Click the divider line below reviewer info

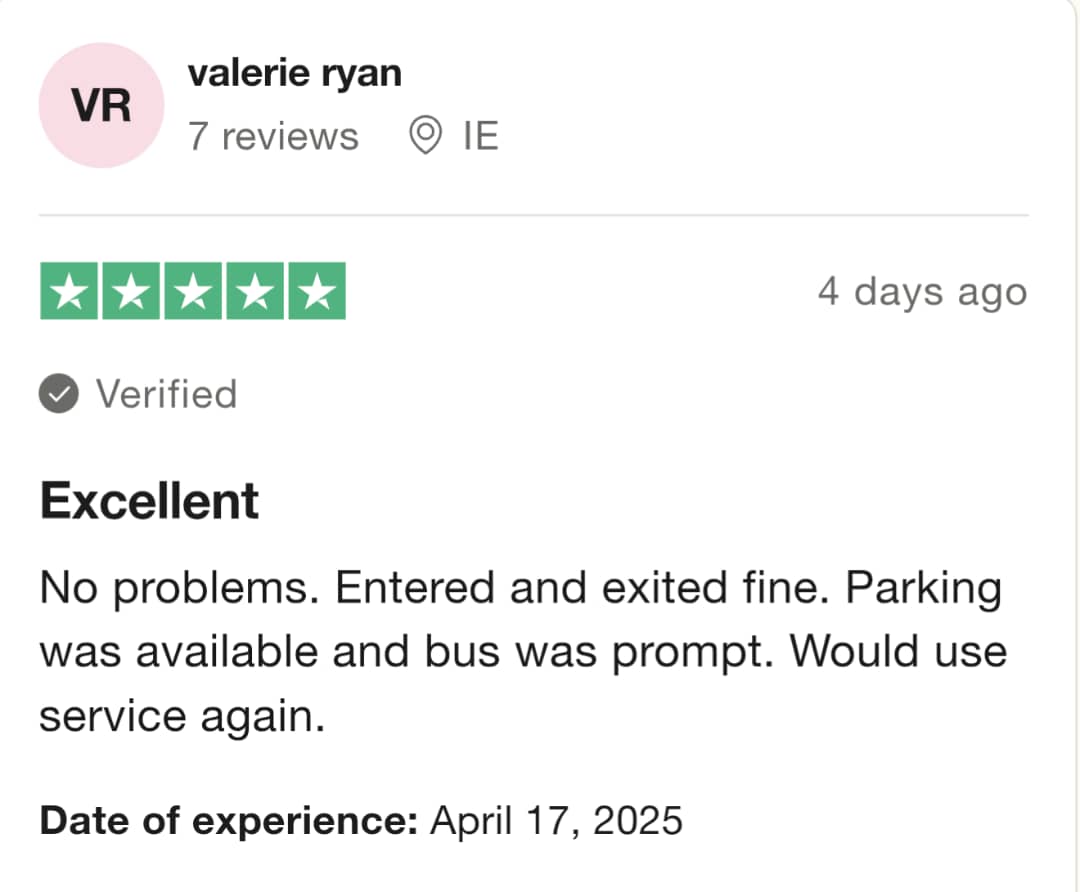point(534,215)
